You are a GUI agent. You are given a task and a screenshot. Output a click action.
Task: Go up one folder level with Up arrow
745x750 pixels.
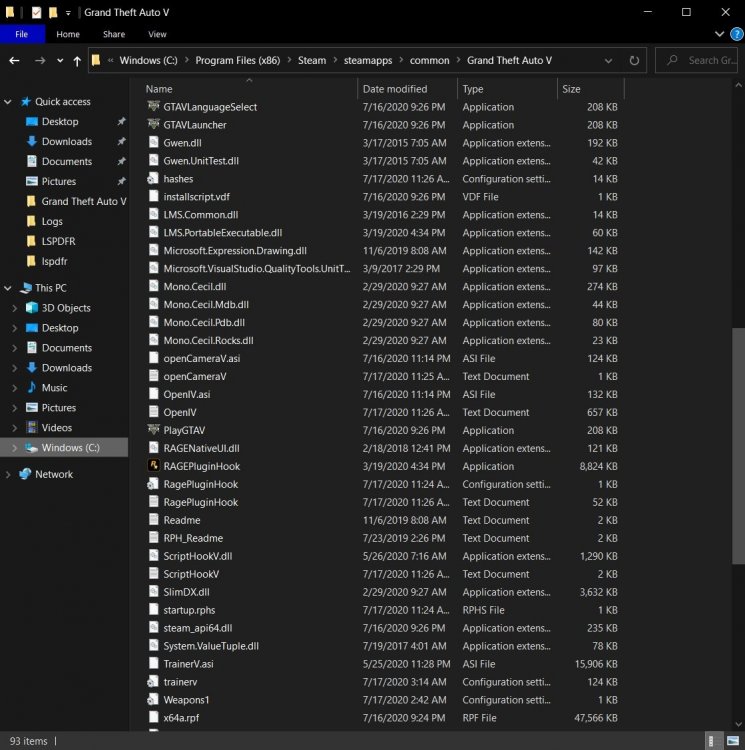(77, 60)
